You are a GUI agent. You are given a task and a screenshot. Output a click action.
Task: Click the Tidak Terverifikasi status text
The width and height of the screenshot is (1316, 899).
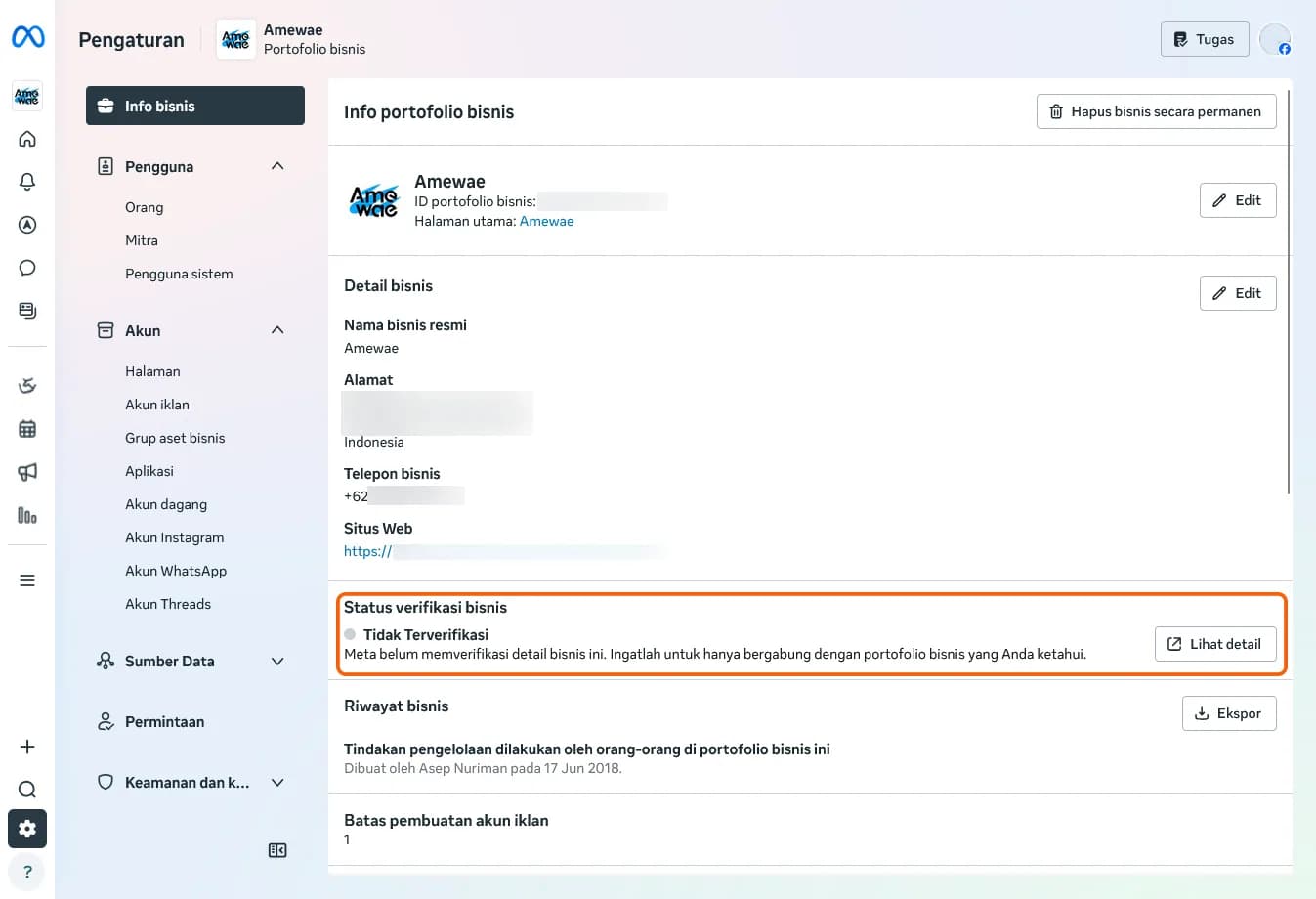click(426, 634)
